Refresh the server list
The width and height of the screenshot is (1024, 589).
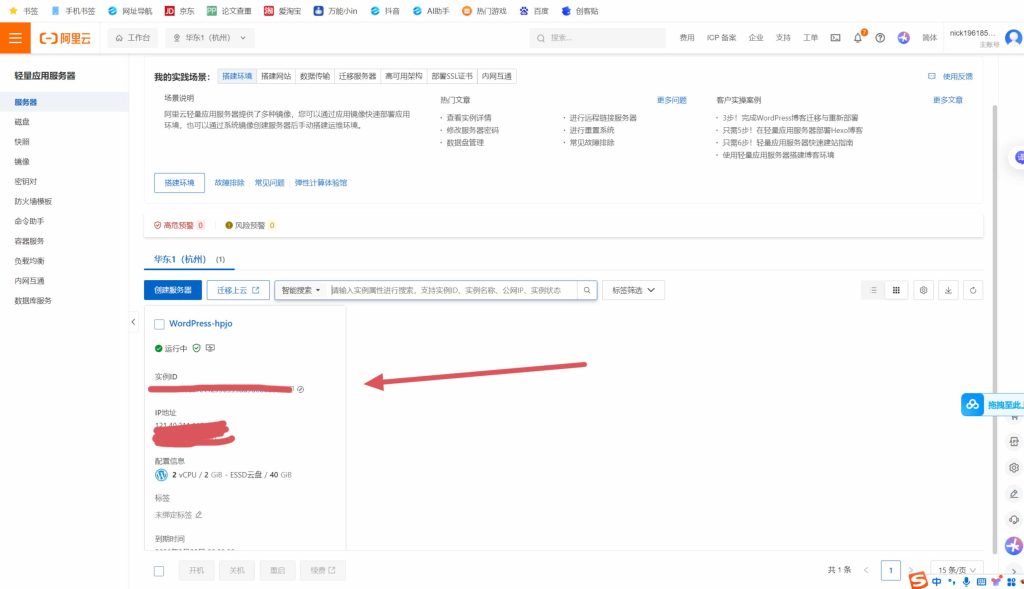[x=973, y=290]
